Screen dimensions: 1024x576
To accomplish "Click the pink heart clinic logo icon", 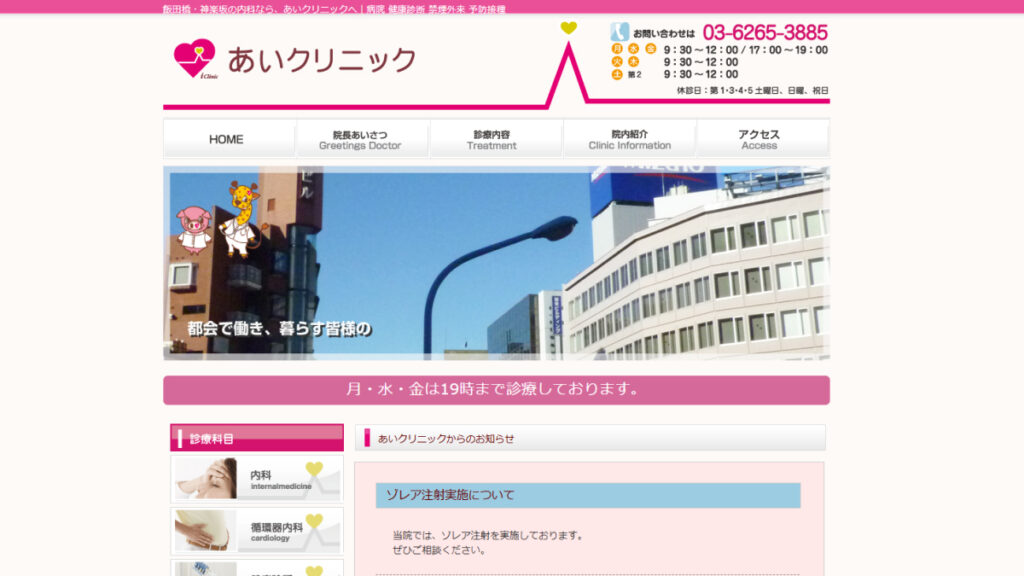I will (x=194, y=58).
